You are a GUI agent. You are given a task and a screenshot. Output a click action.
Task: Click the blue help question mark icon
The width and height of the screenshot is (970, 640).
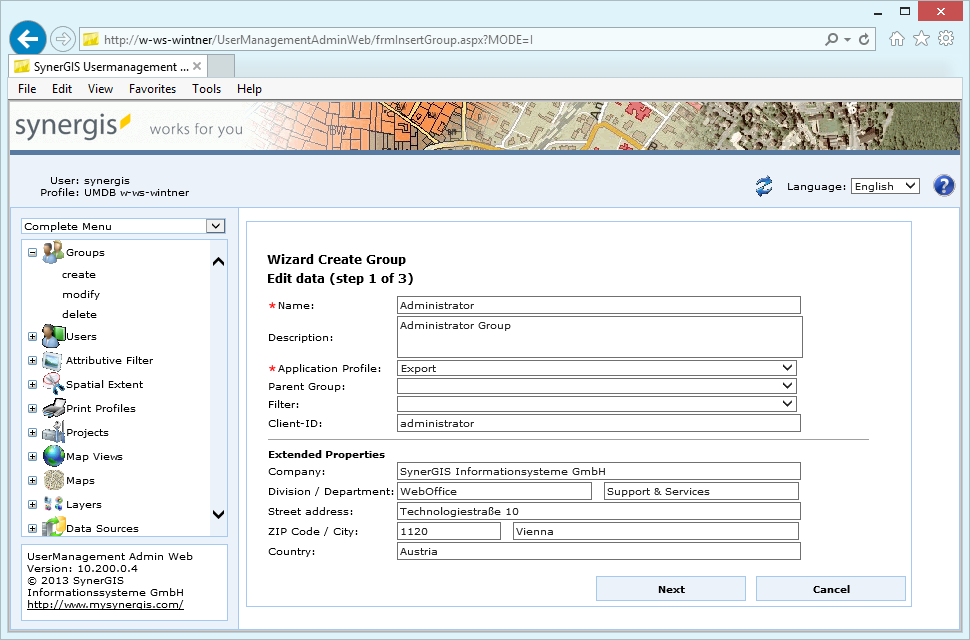(943, 186)
